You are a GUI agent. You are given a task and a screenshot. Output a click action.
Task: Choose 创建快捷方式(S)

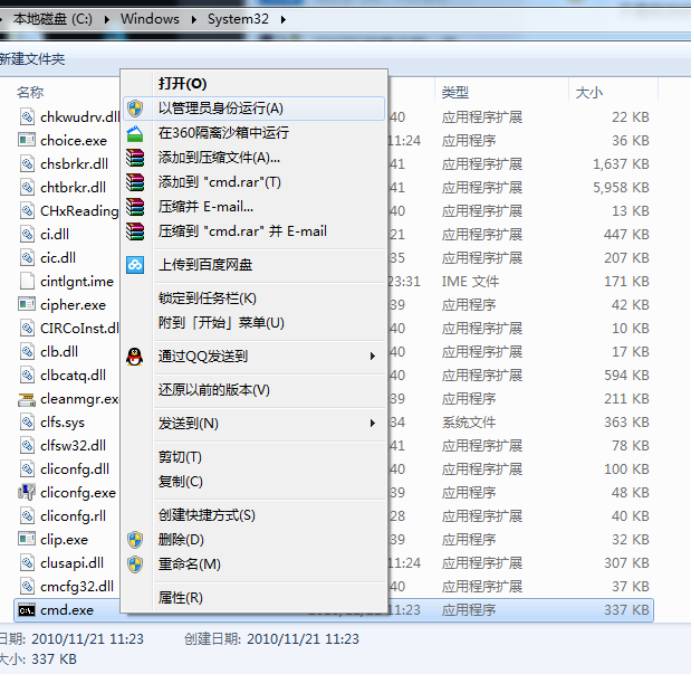[254, 515]
